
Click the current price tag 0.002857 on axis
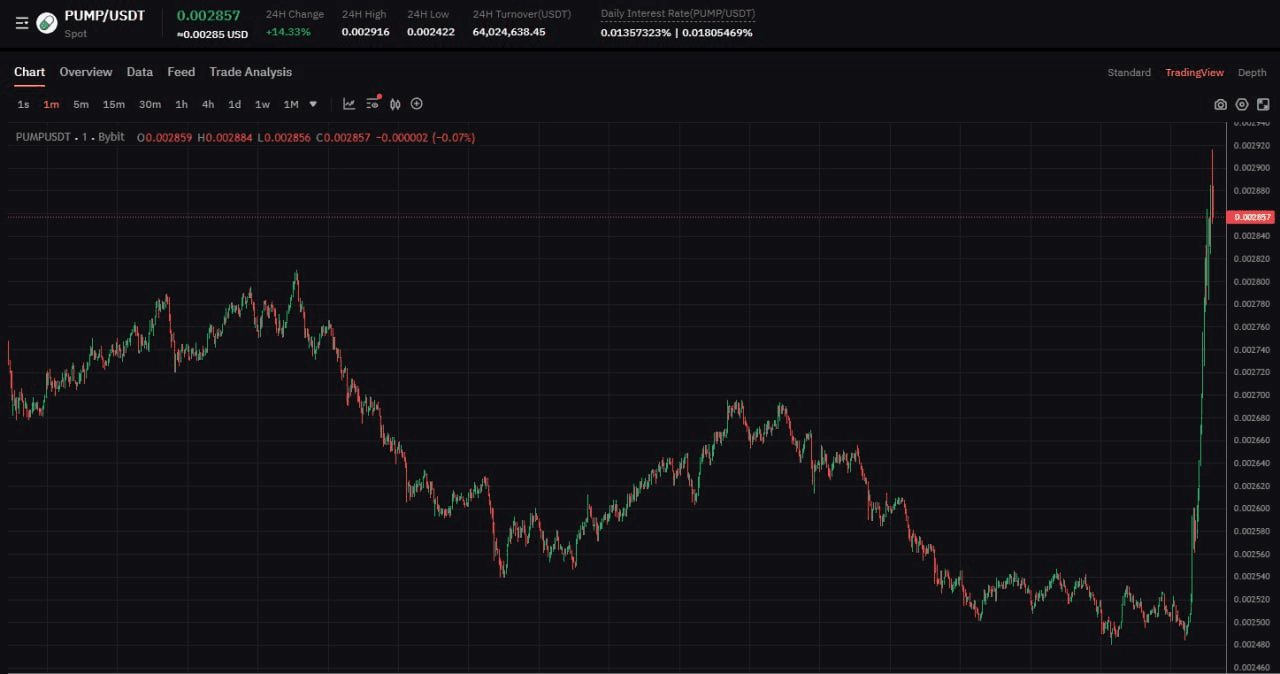tap(1251, 217)
